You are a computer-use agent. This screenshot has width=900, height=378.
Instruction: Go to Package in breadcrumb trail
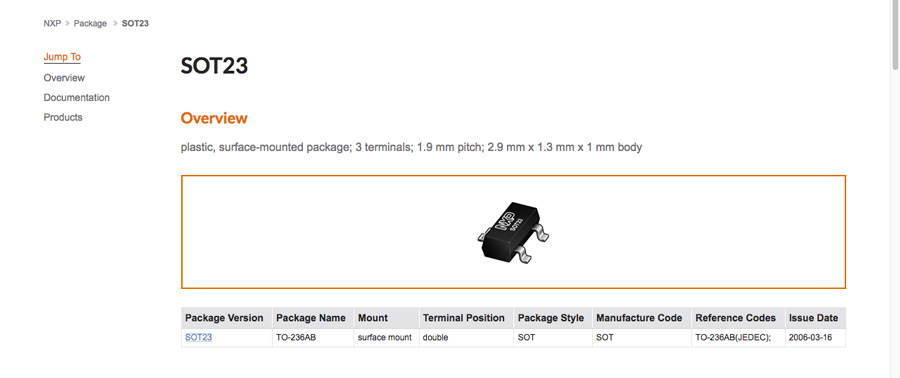coord(90,24)
